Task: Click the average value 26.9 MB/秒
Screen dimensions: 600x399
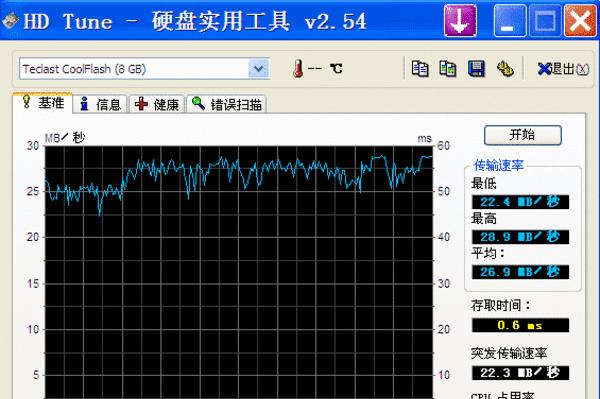Action: [x=520, y=272]
